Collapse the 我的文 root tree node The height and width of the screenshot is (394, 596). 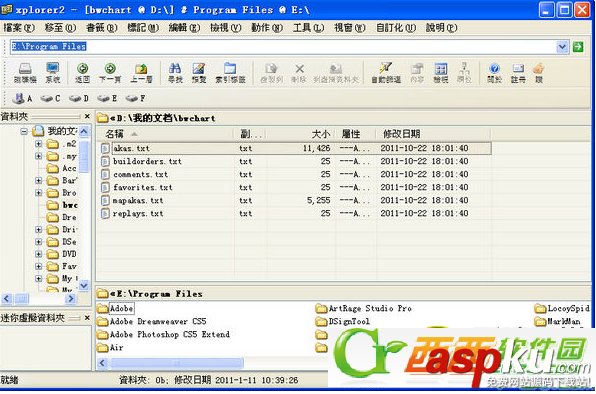coord(24,131)
